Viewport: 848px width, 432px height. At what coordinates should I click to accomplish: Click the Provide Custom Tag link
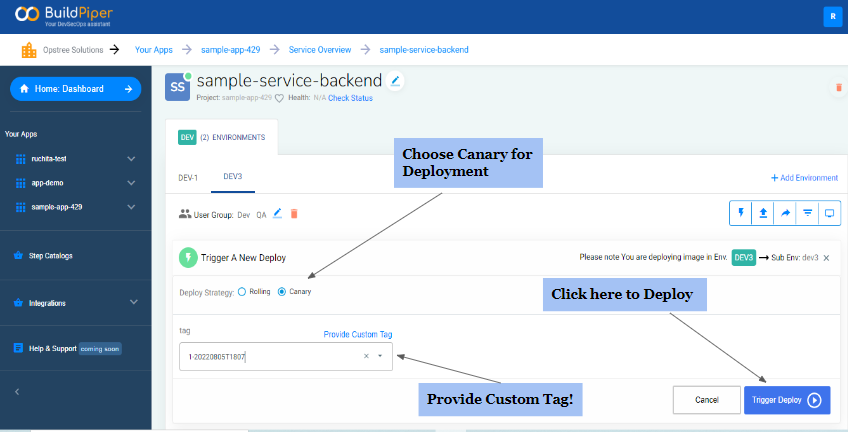pyautogui.click(x=357, y=335)
